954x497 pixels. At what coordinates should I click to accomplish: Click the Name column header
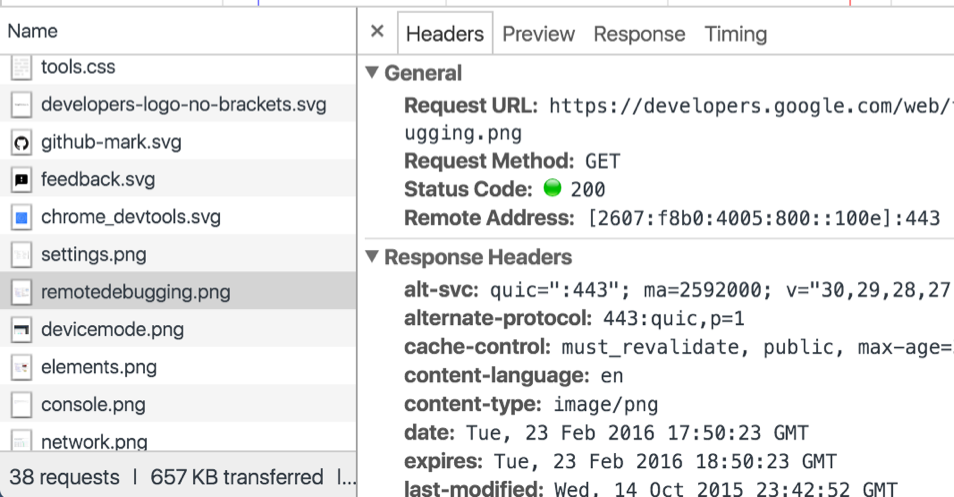point(178,31)
